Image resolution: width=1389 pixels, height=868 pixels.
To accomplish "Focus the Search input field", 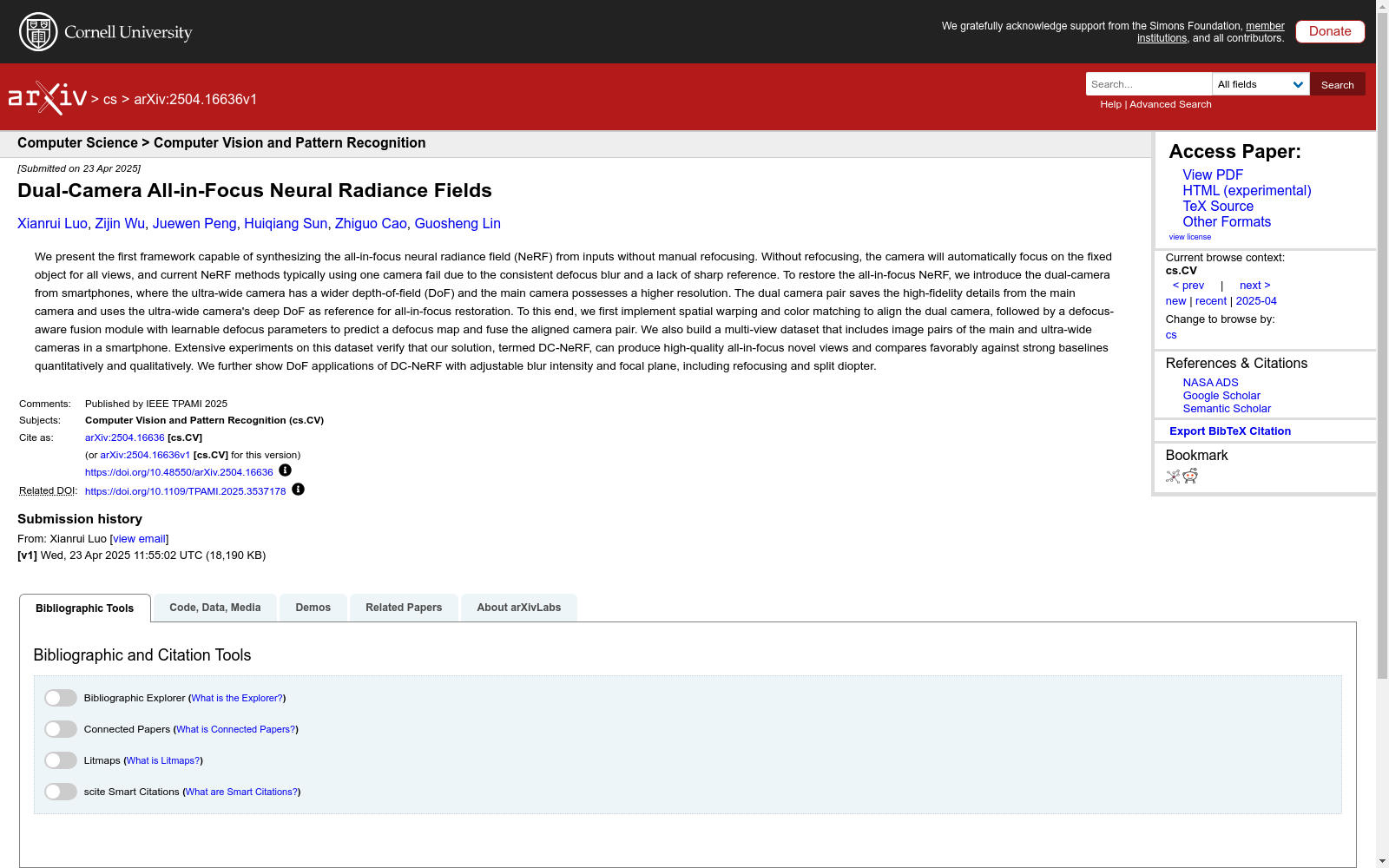I will [x=1149, y=84].
